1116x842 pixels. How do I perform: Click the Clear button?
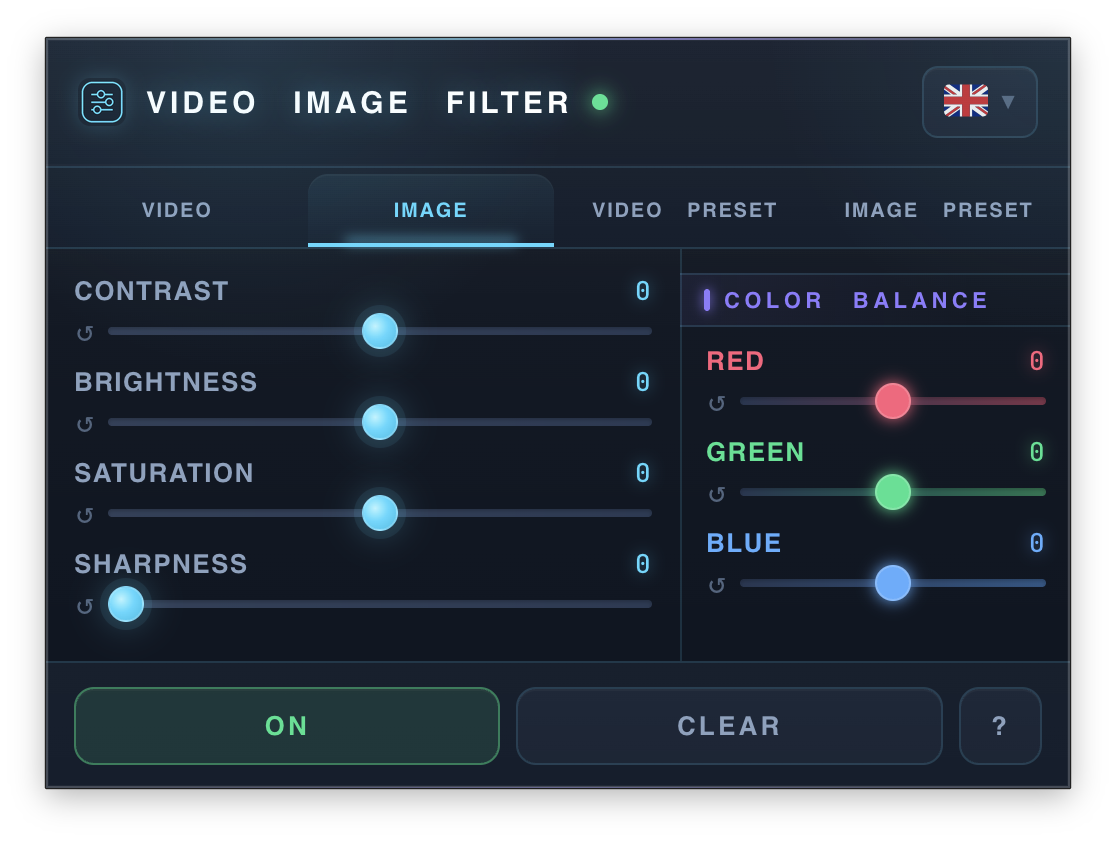point(730,726)
